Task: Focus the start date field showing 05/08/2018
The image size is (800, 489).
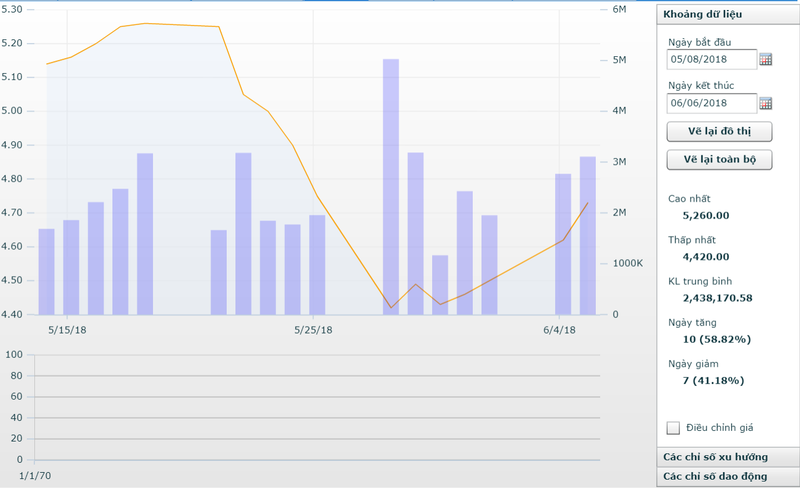Action: [711, 59]
